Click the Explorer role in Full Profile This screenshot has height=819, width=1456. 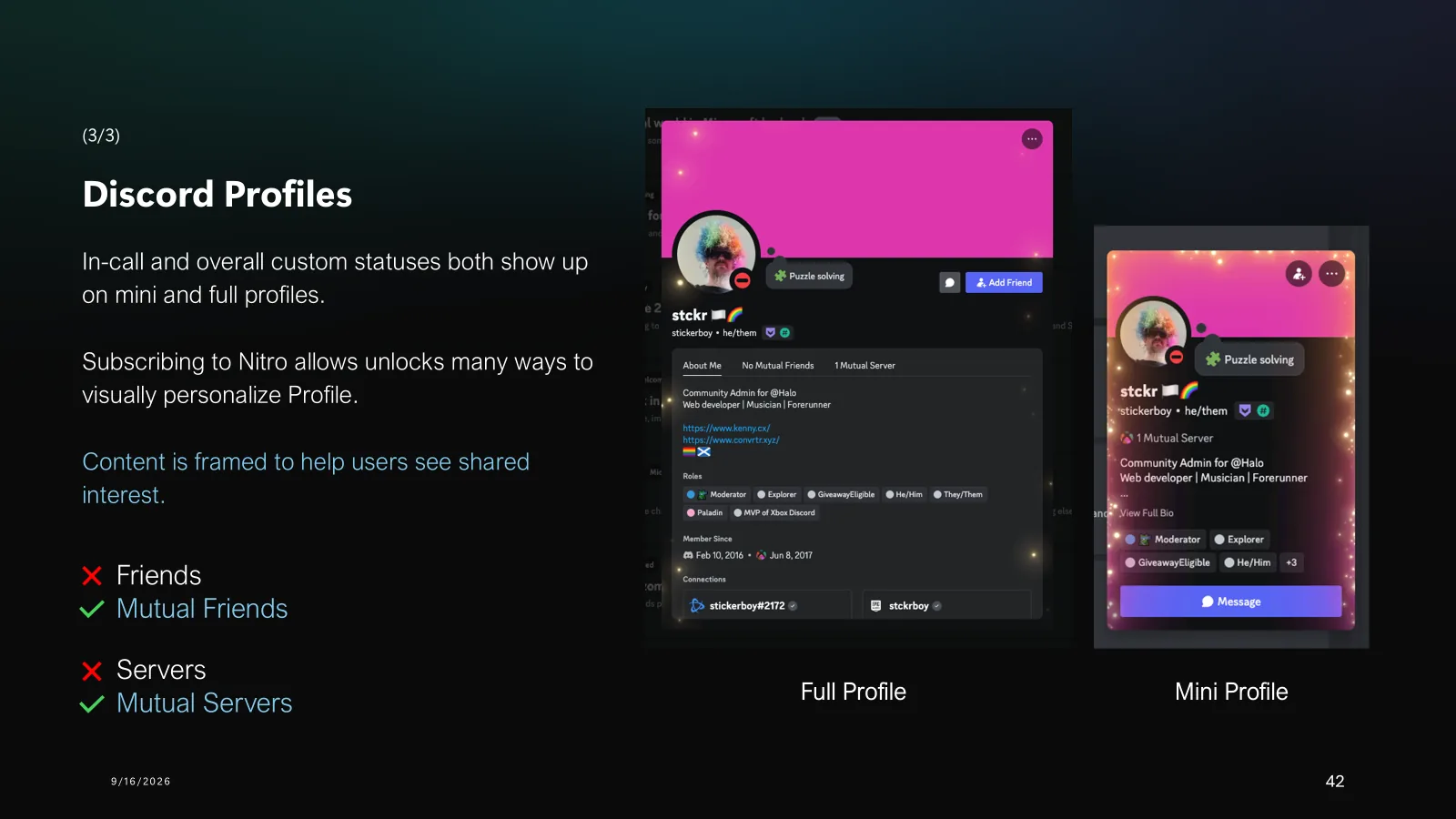pyautogui.click(x=777, y=495)
